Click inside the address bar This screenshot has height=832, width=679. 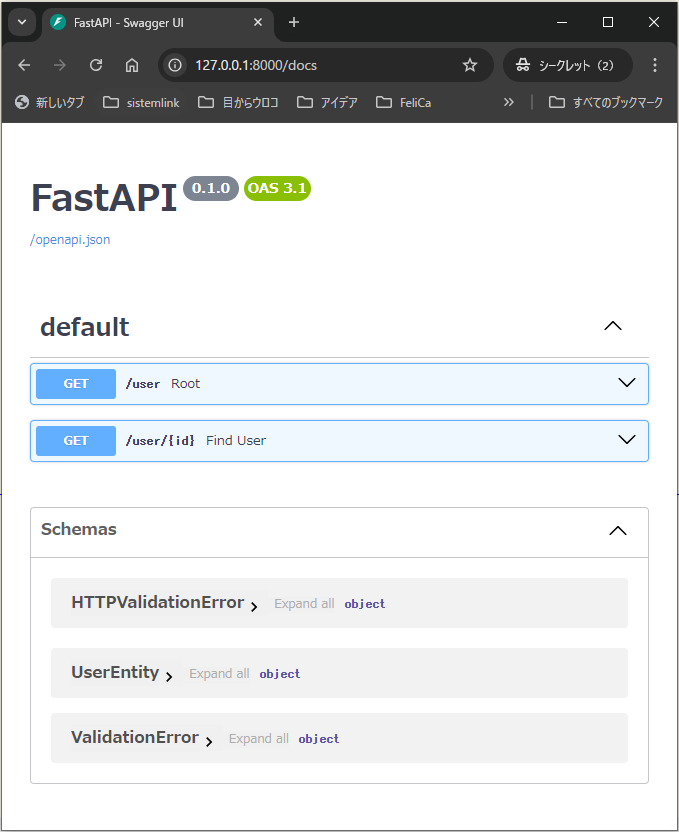(x=300, y=64)
